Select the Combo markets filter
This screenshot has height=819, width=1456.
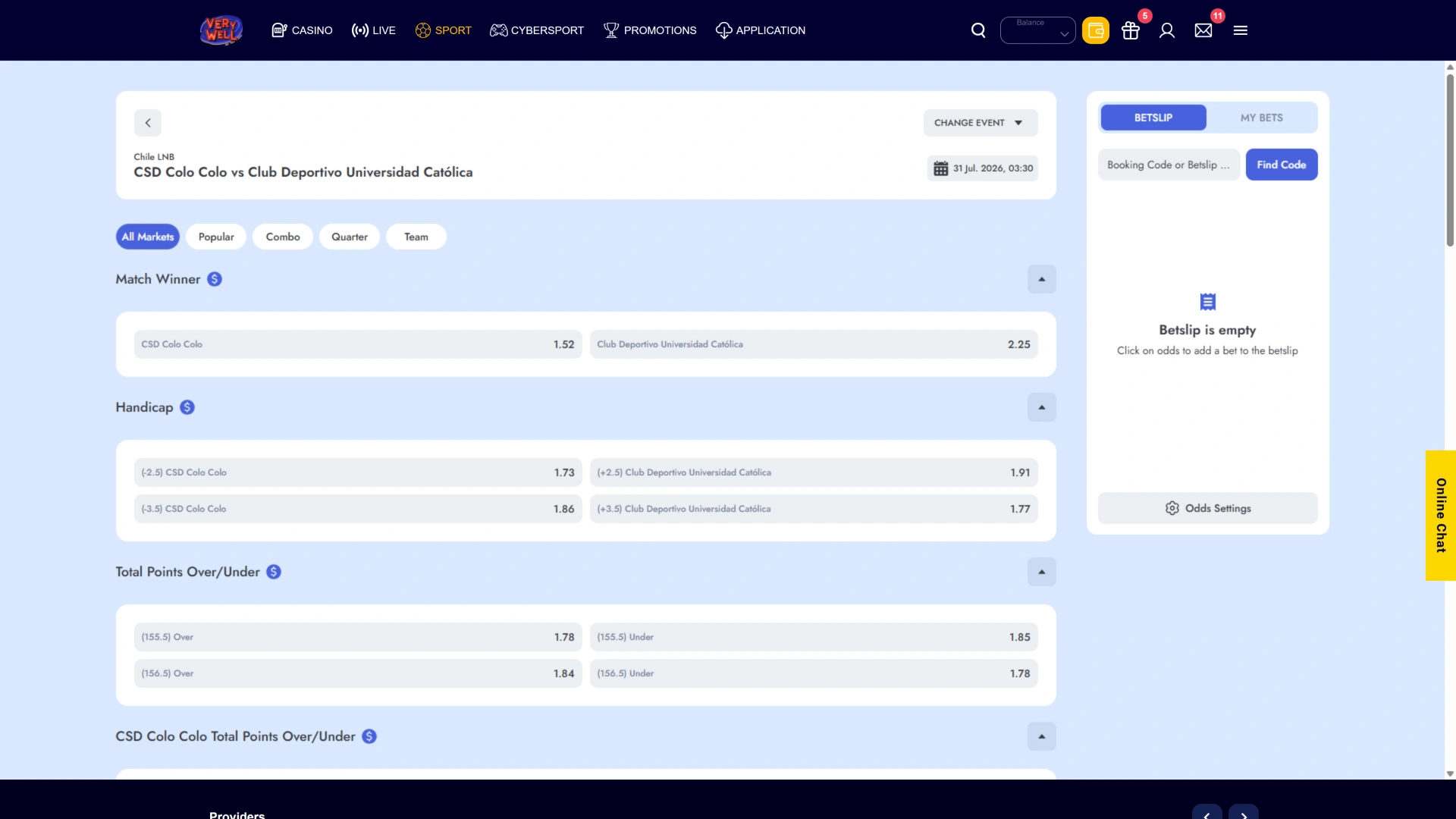(x=283, y=237)
